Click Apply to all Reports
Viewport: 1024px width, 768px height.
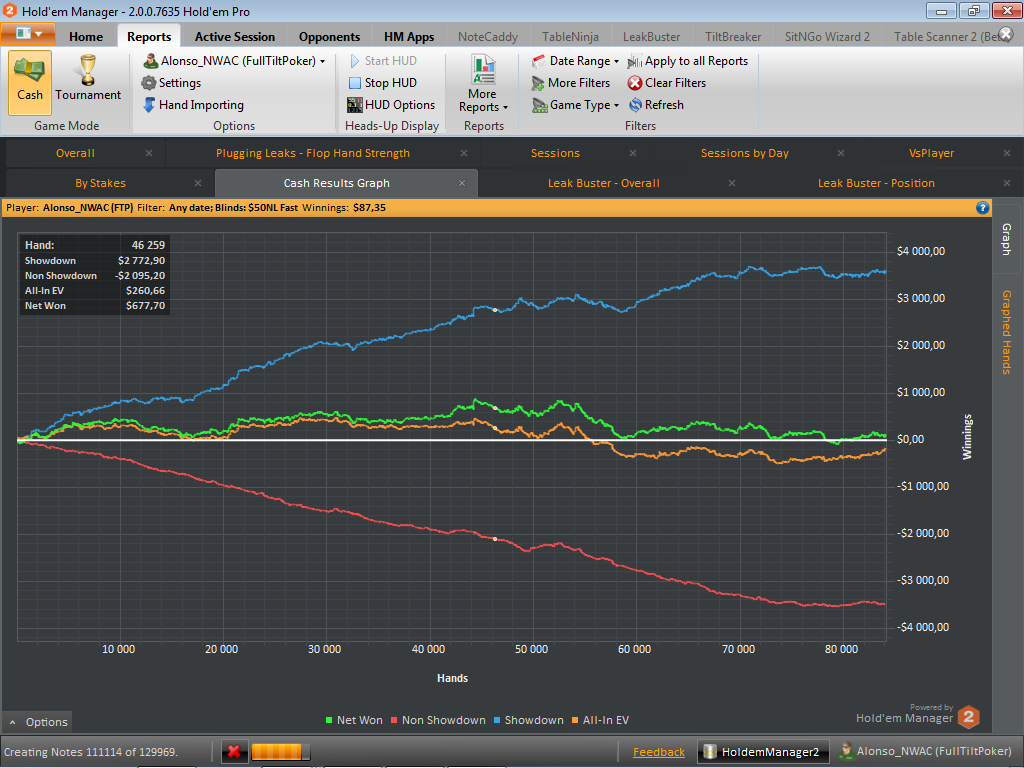688,61
